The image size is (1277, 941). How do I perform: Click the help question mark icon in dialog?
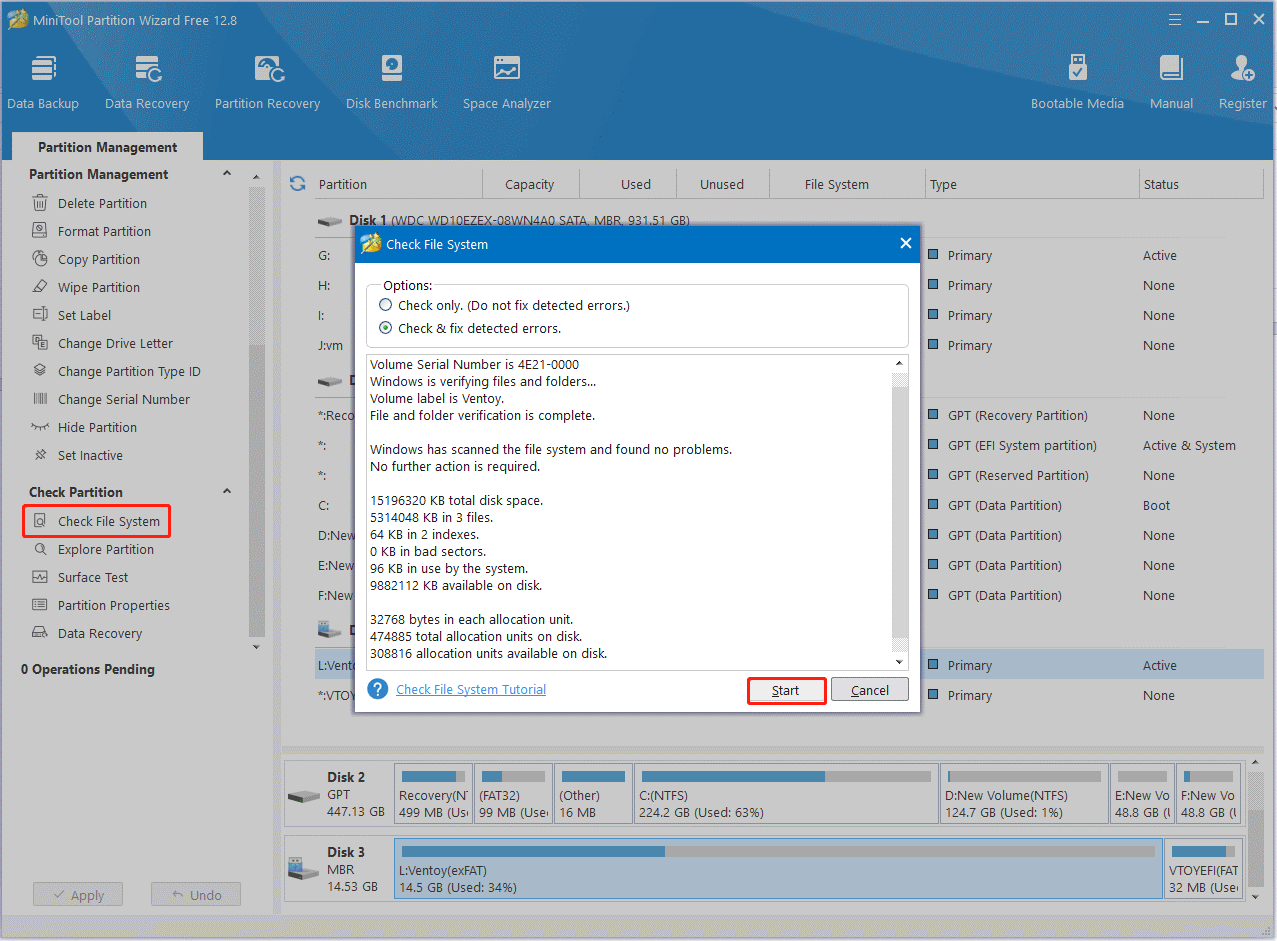point(377,689)
